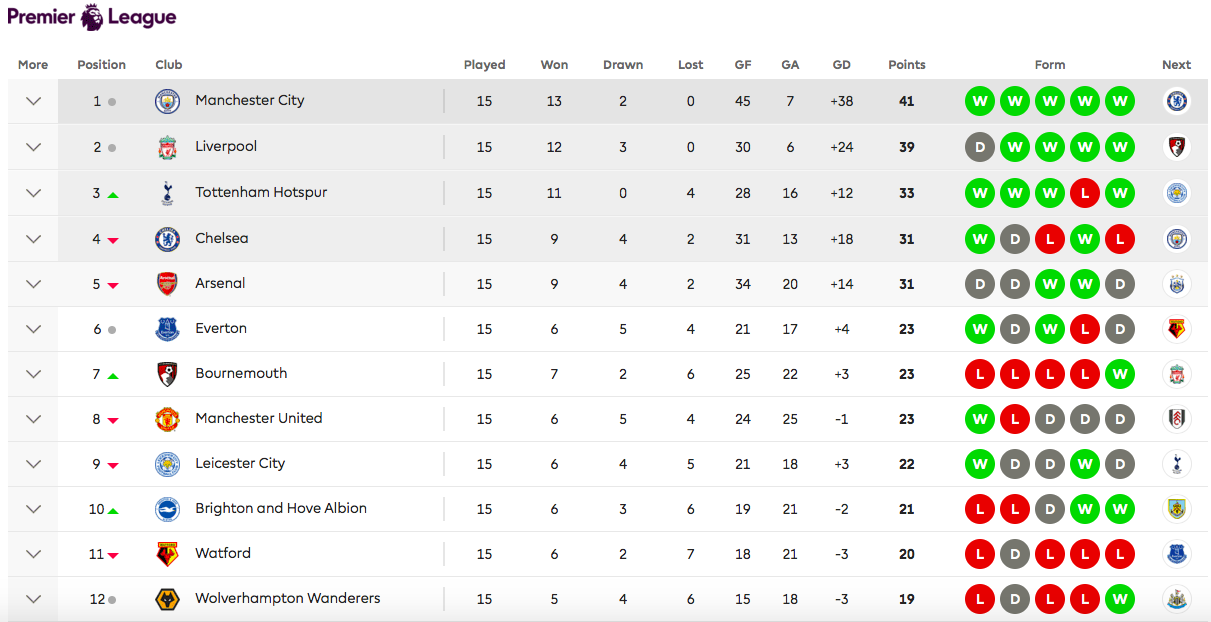Expand Manchester City row details

(33, 101)
